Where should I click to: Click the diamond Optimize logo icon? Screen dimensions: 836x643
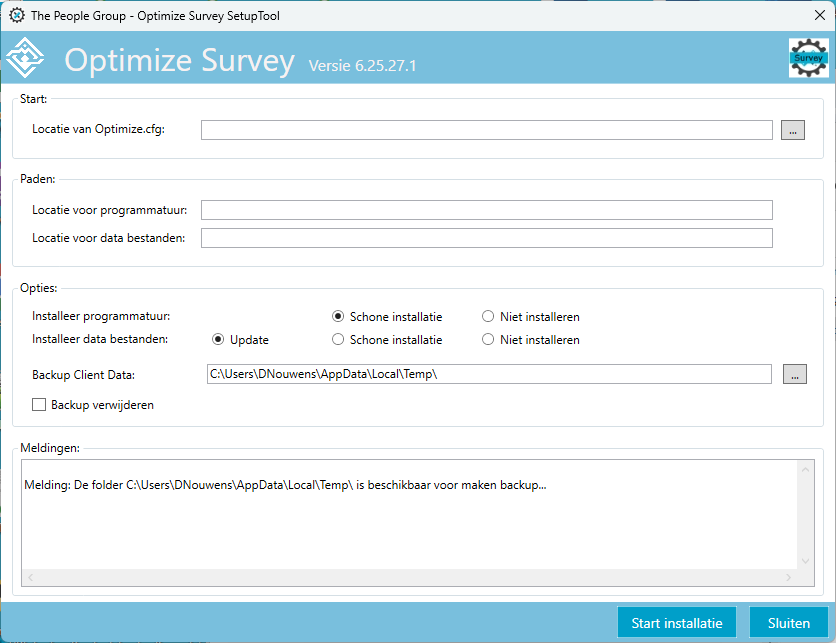[25, 58]
